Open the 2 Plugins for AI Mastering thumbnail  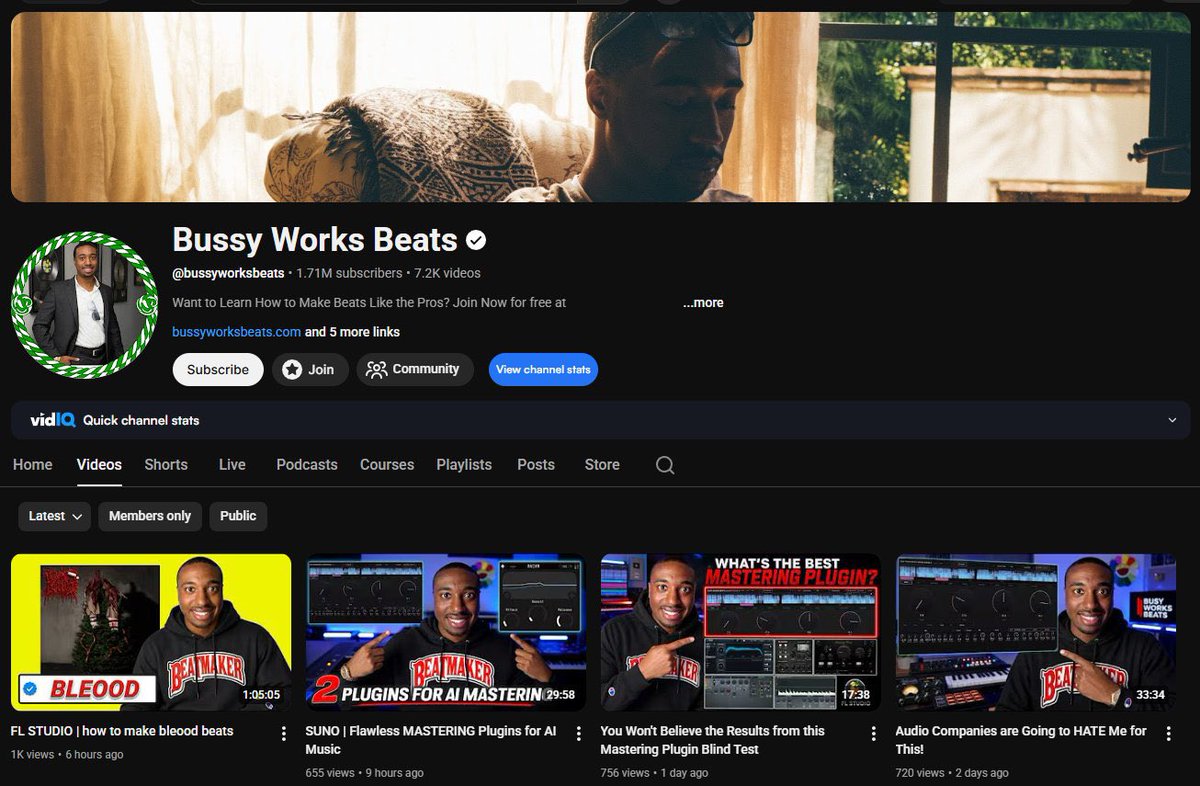point(446,632)
